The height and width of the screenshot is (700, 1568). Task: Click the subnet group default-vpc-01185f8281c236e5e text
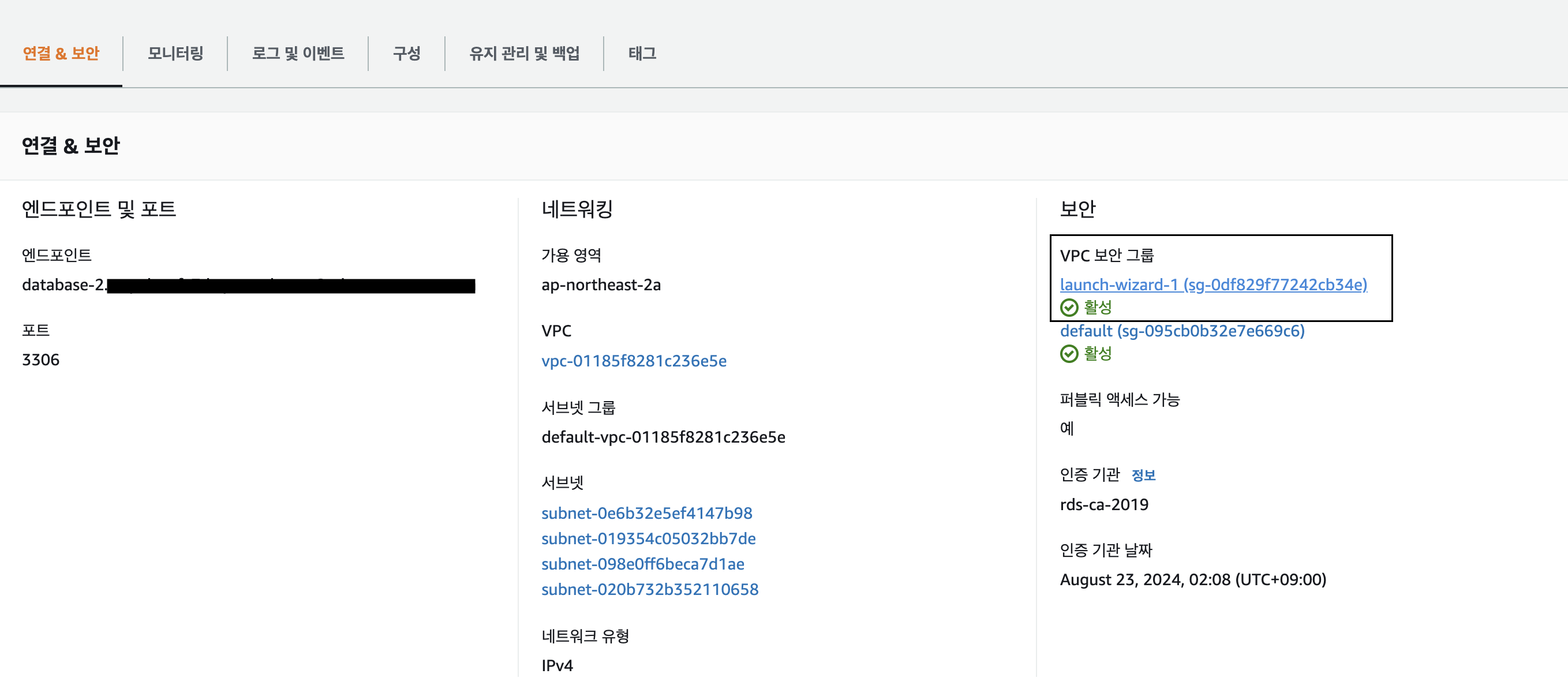(663, 437)
